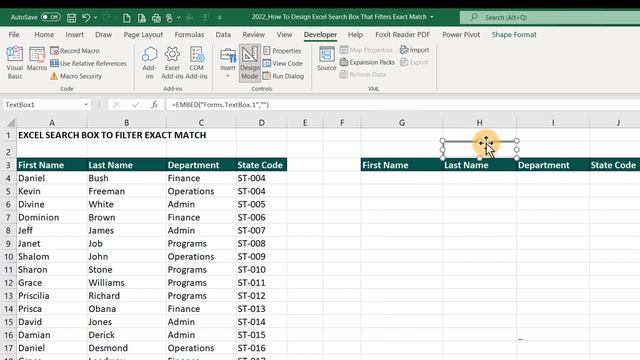Toggle the AutoSave switch
Viewport: 640px width, 360px height.
point(51,17)
